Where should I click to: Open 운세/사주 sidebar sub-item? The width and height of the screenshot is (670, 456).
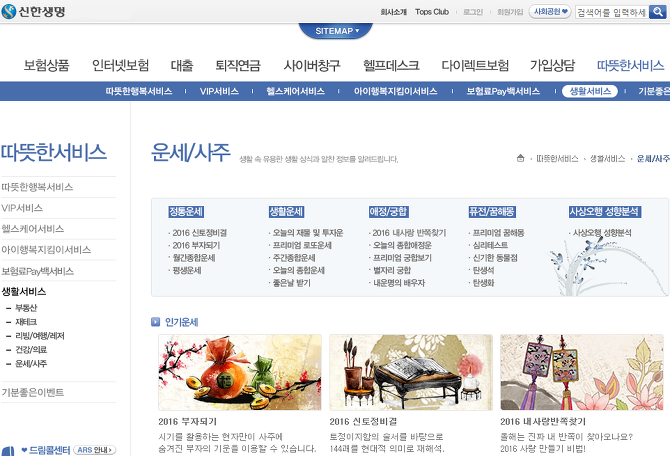[31, 364]
